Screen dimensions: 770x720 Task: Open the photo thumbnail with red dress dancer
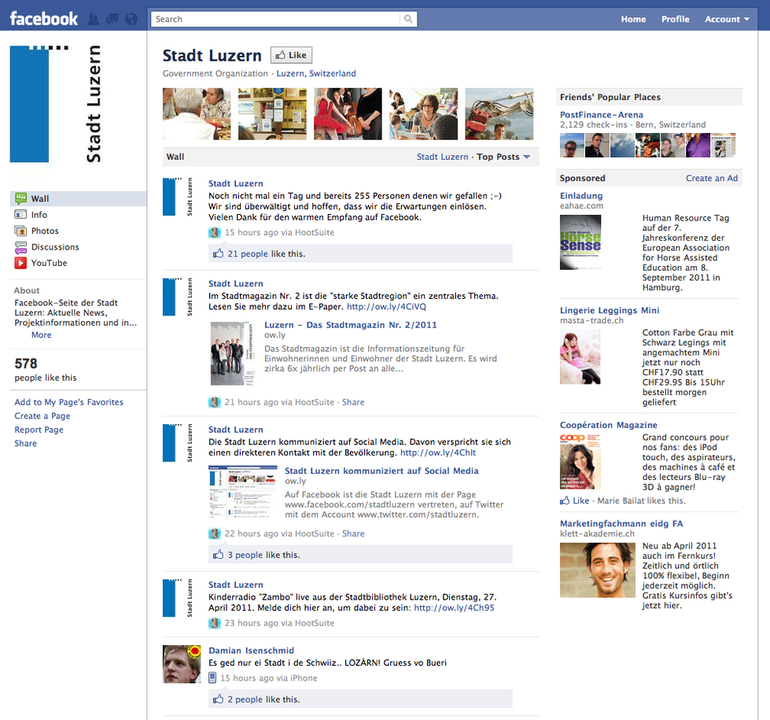point(348,114)
